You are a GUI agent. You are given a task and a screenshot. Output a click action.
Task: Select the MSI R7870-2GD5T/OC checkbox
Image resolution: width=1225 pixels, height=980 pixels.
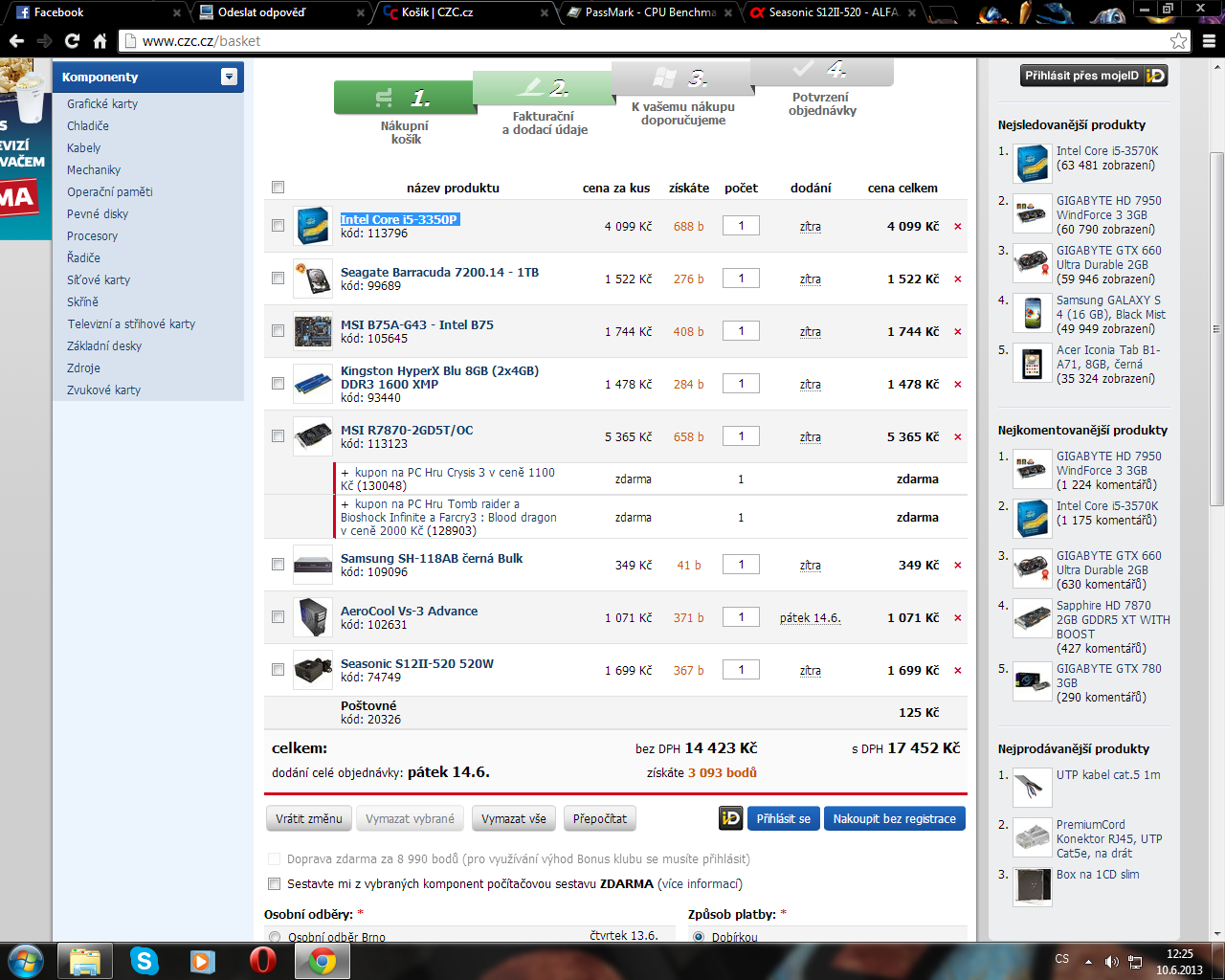click(x=278, y=436)
